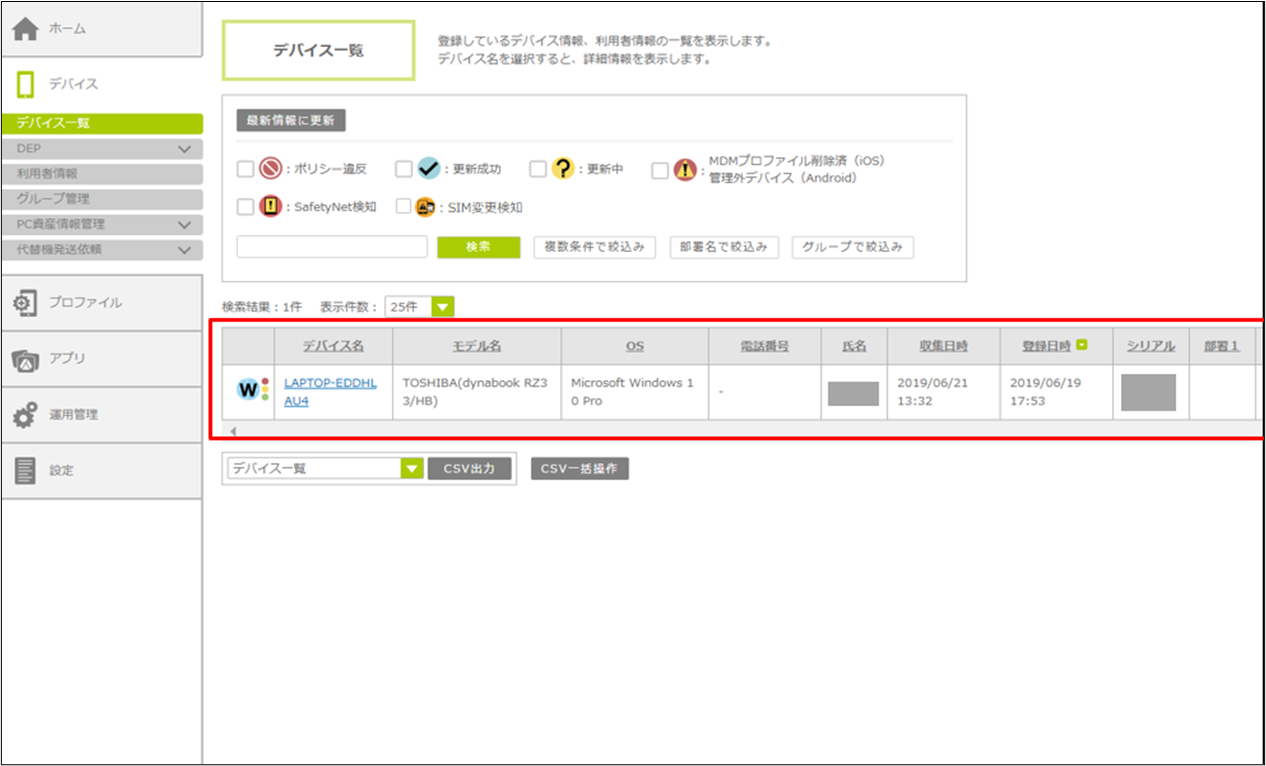The image size is (1266, 766).
Task: Expand the DEP sidebar submenu
Action: point(183,149)
